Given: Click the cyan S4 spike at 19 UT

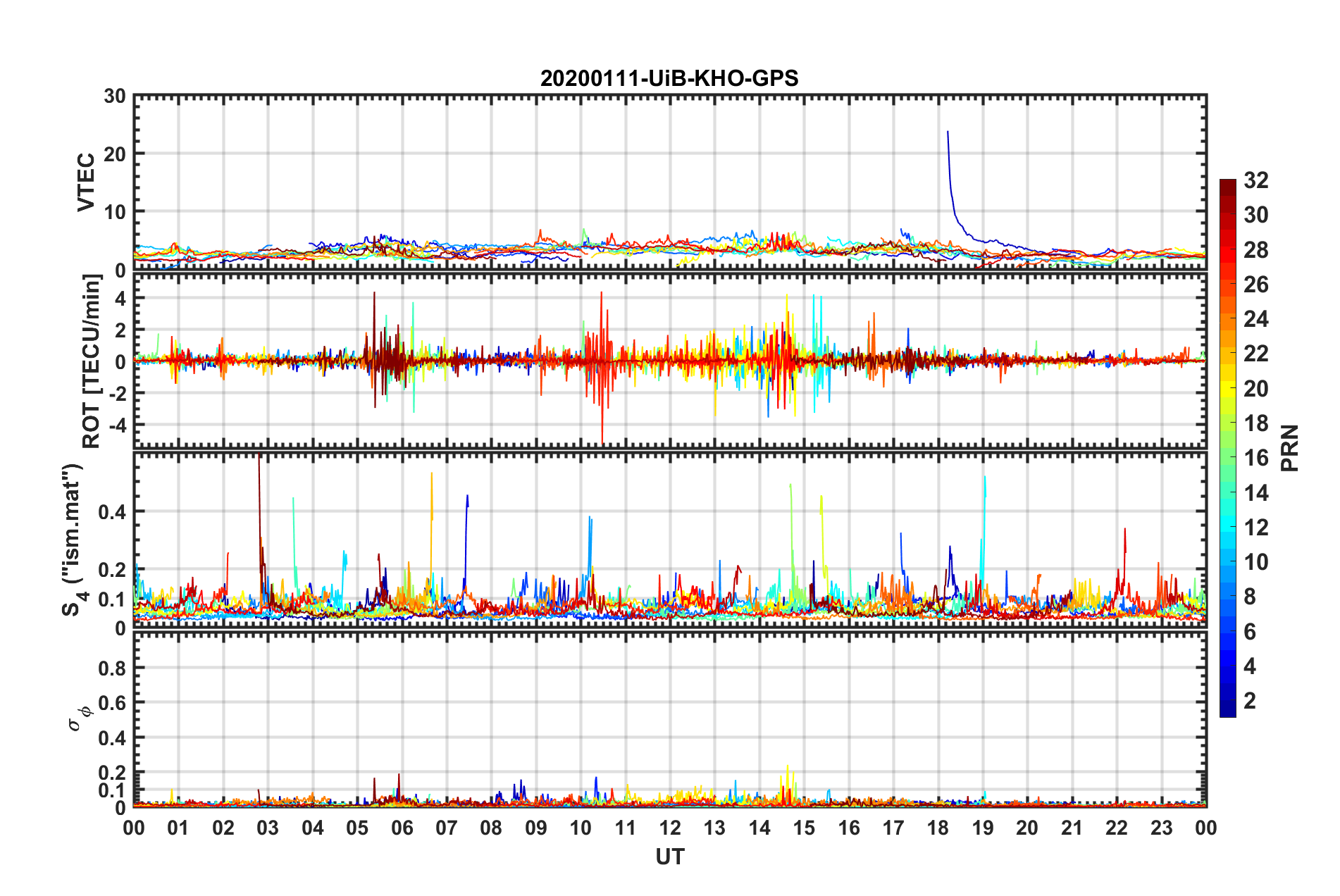Looking at the screenshot, I should 984,479.
